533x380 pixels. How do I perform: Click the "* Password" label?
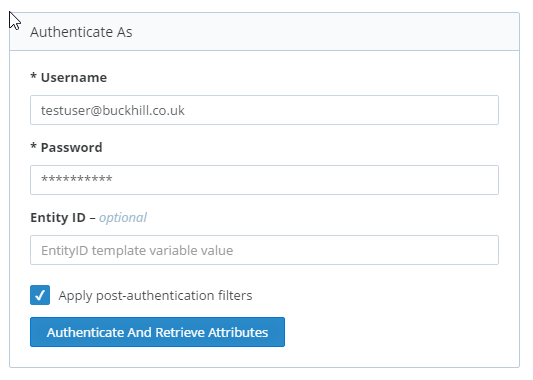tap(66, 148)
